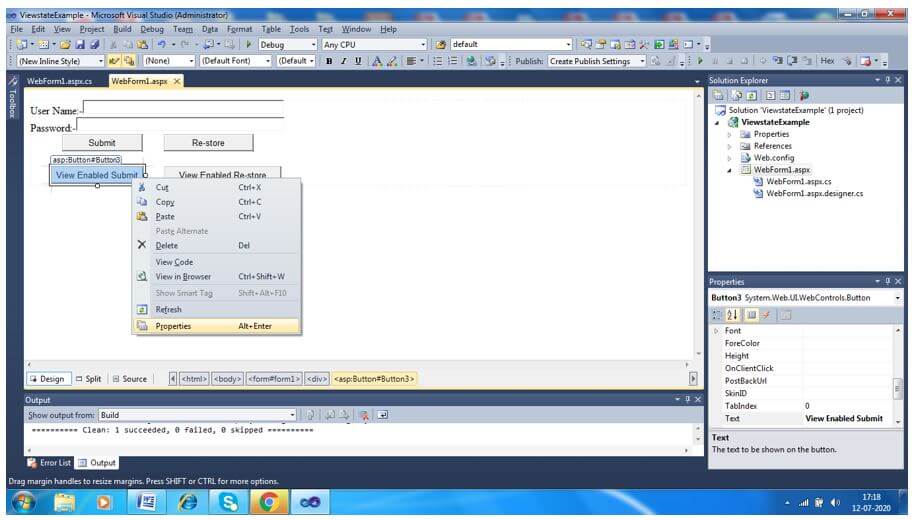
Task: Click the Save toolbar icon
Action: 80,44
